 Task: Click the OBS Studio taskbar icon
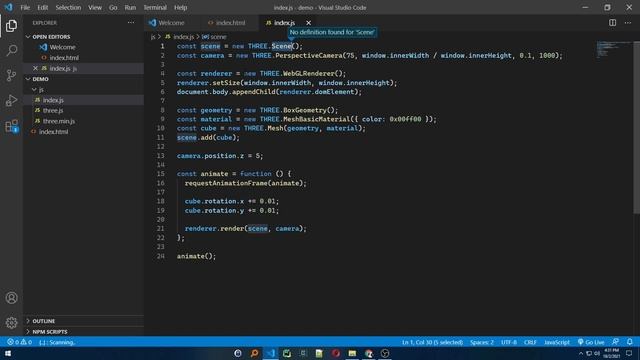pos(385,353)
